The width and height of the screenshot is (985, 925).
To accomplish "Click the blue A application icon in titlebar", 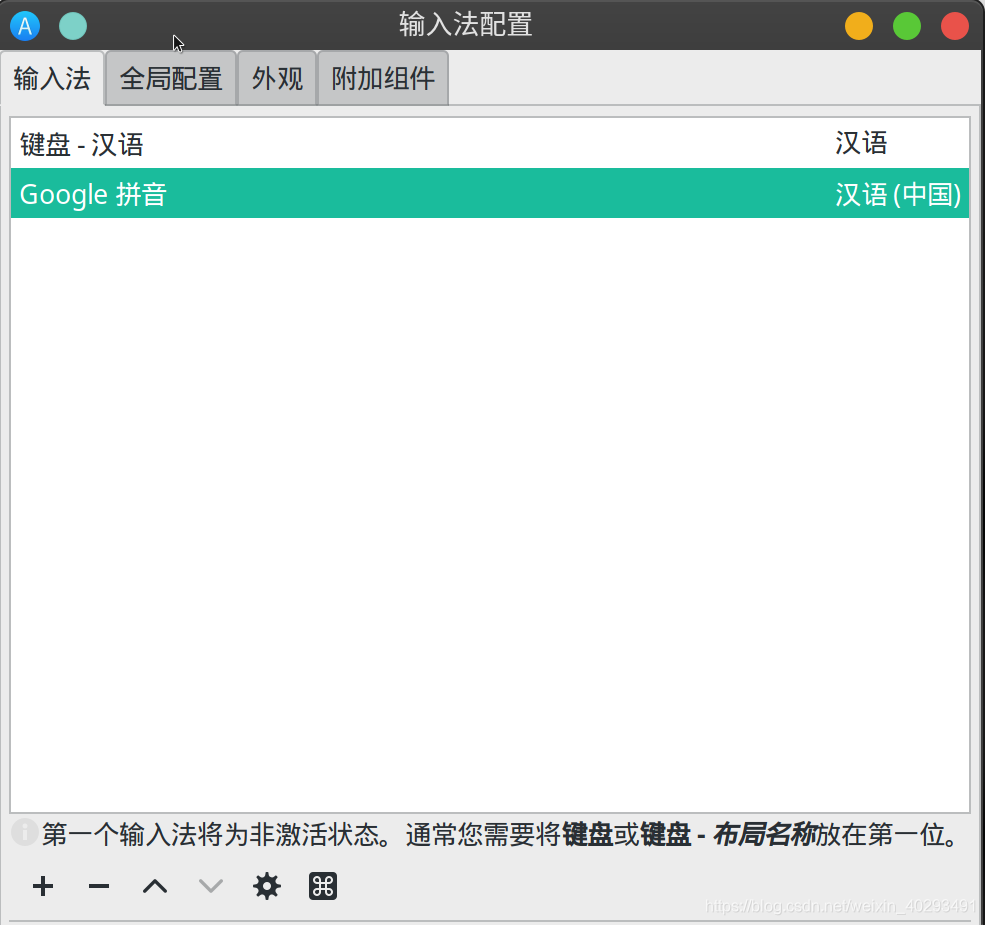I will point(25,26).
